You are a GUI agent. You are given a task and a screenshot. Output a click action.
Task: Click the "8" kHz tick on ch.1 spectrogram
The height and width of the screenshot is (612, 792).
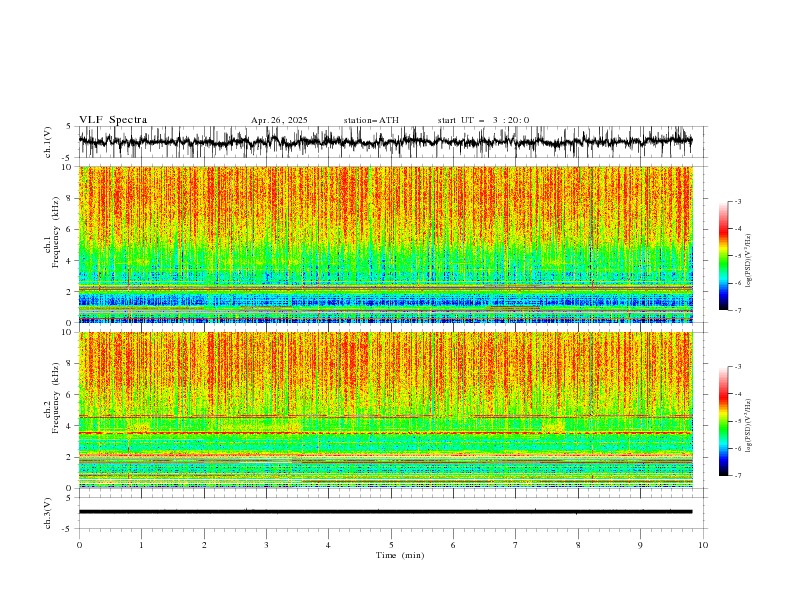point(70,198)
